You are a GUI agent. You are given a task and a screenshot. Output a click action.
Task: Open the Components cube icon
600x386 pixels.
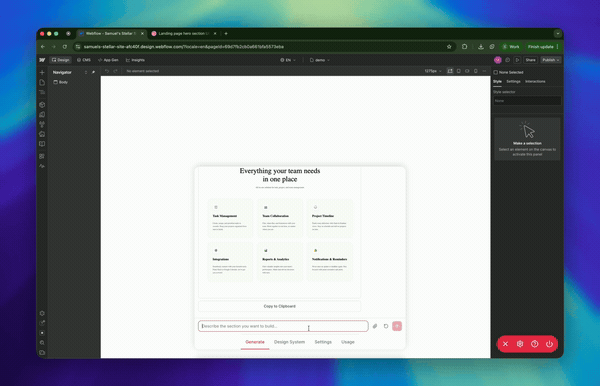tap(42, 104)
